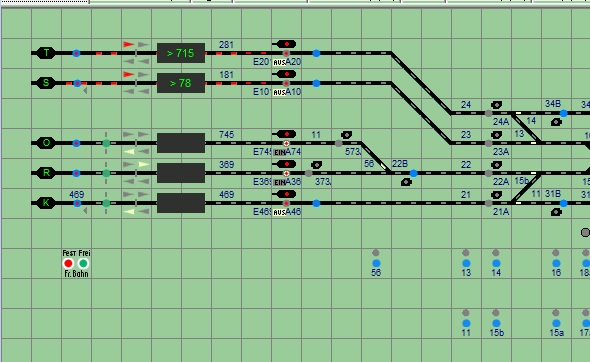Click the blue switch button labeled 56
The height and width of the screenshot is (362, 590).
coord(376,263)
